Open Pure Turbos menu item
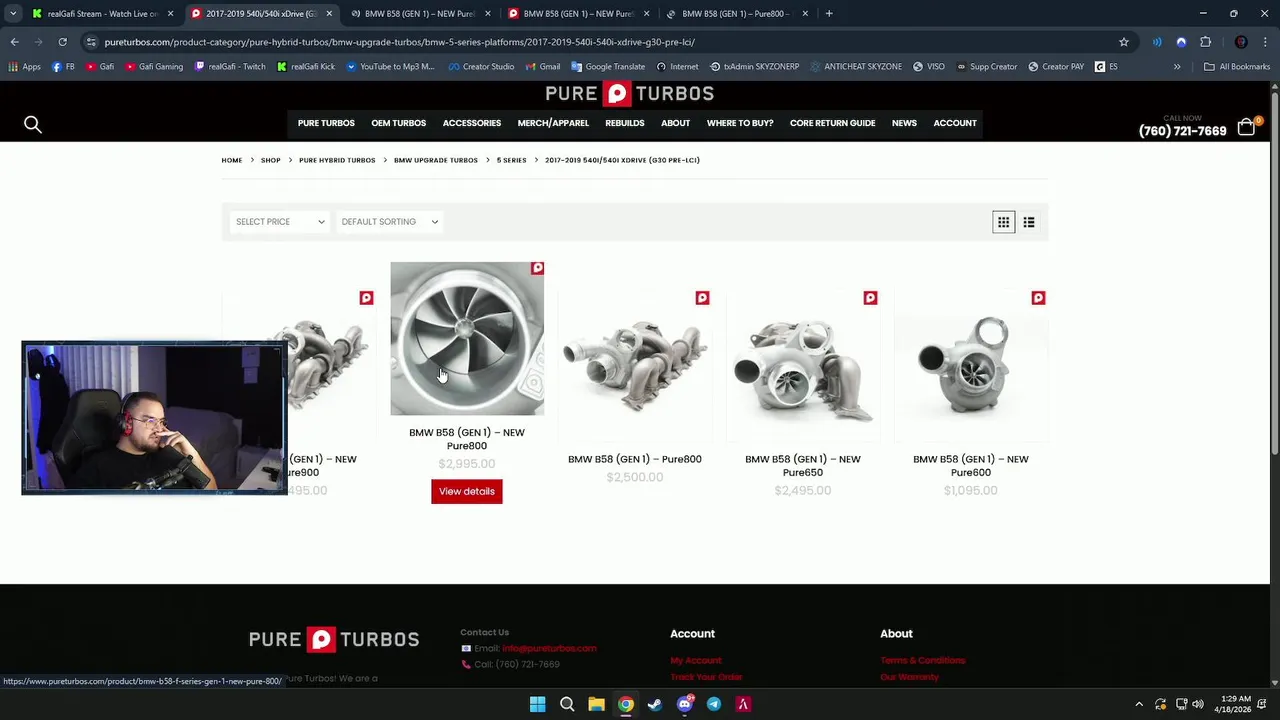 (326, 123)
